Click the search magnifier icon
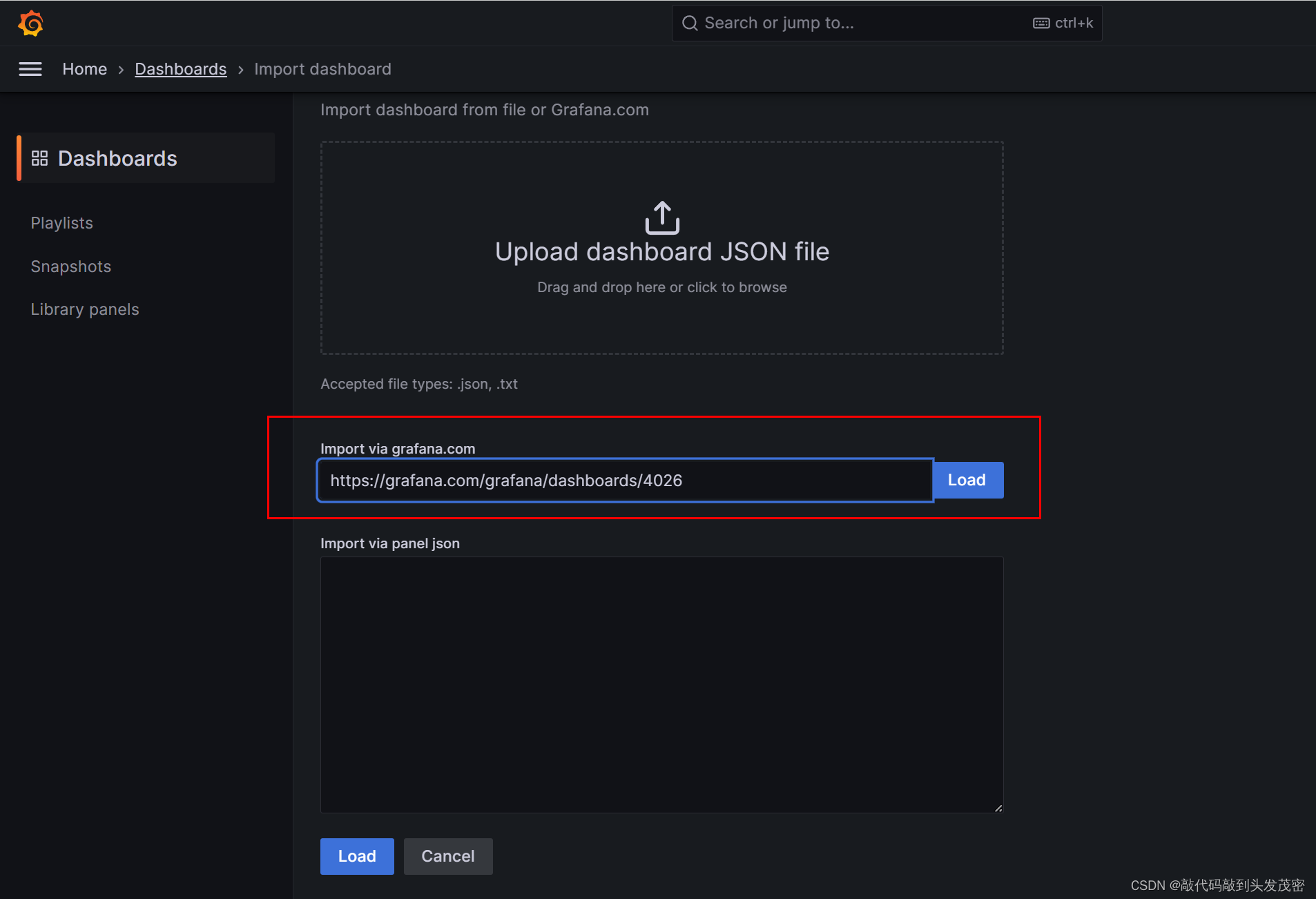This screenshot has width=1316, height=899. (690, 23)
